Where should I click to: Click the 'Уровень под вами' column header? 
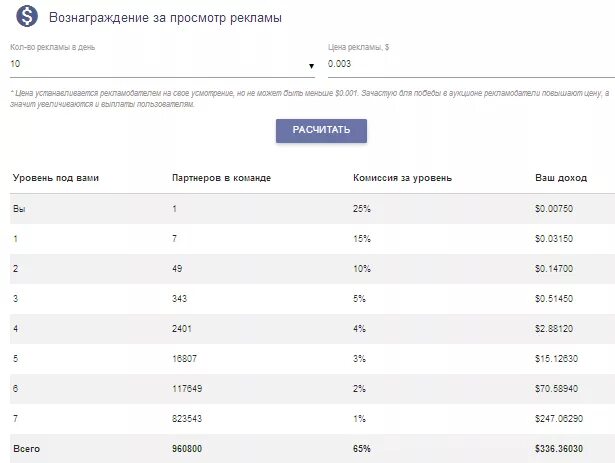(x=56, y=178)
